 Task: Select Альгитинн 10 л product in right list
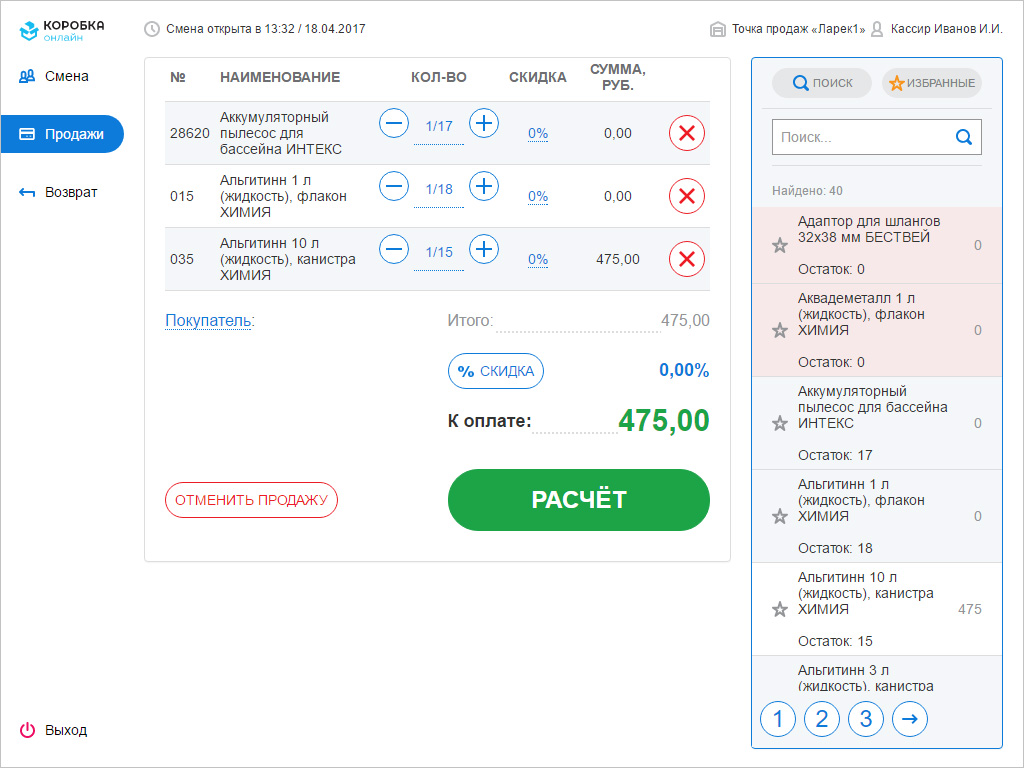(x=877, y=609)
